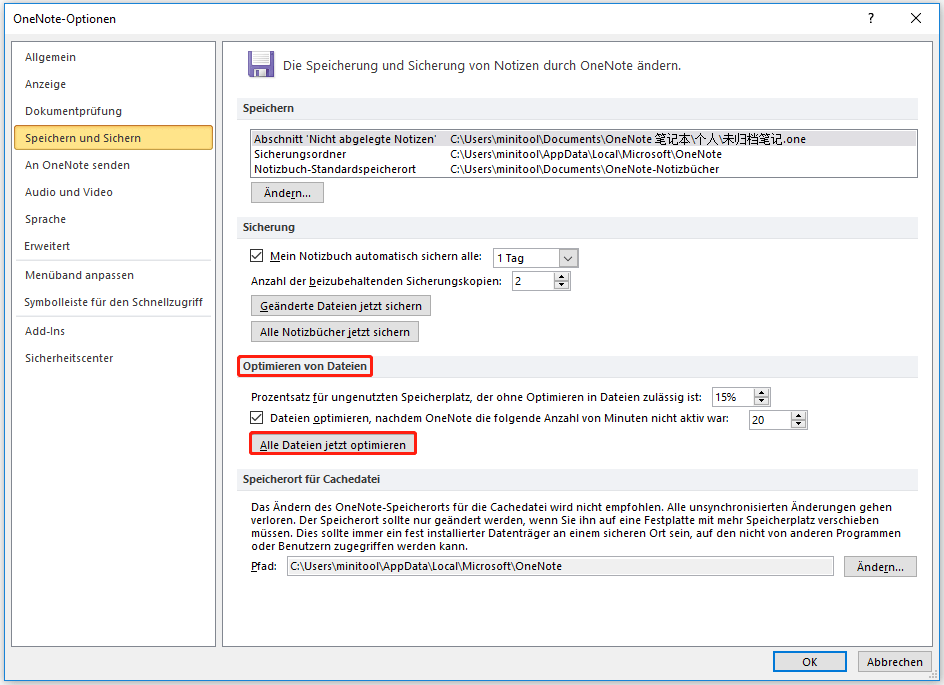Decrease the Sicherungskopien count
Viewport: 944px width, 685px height.
pos(561,285)
